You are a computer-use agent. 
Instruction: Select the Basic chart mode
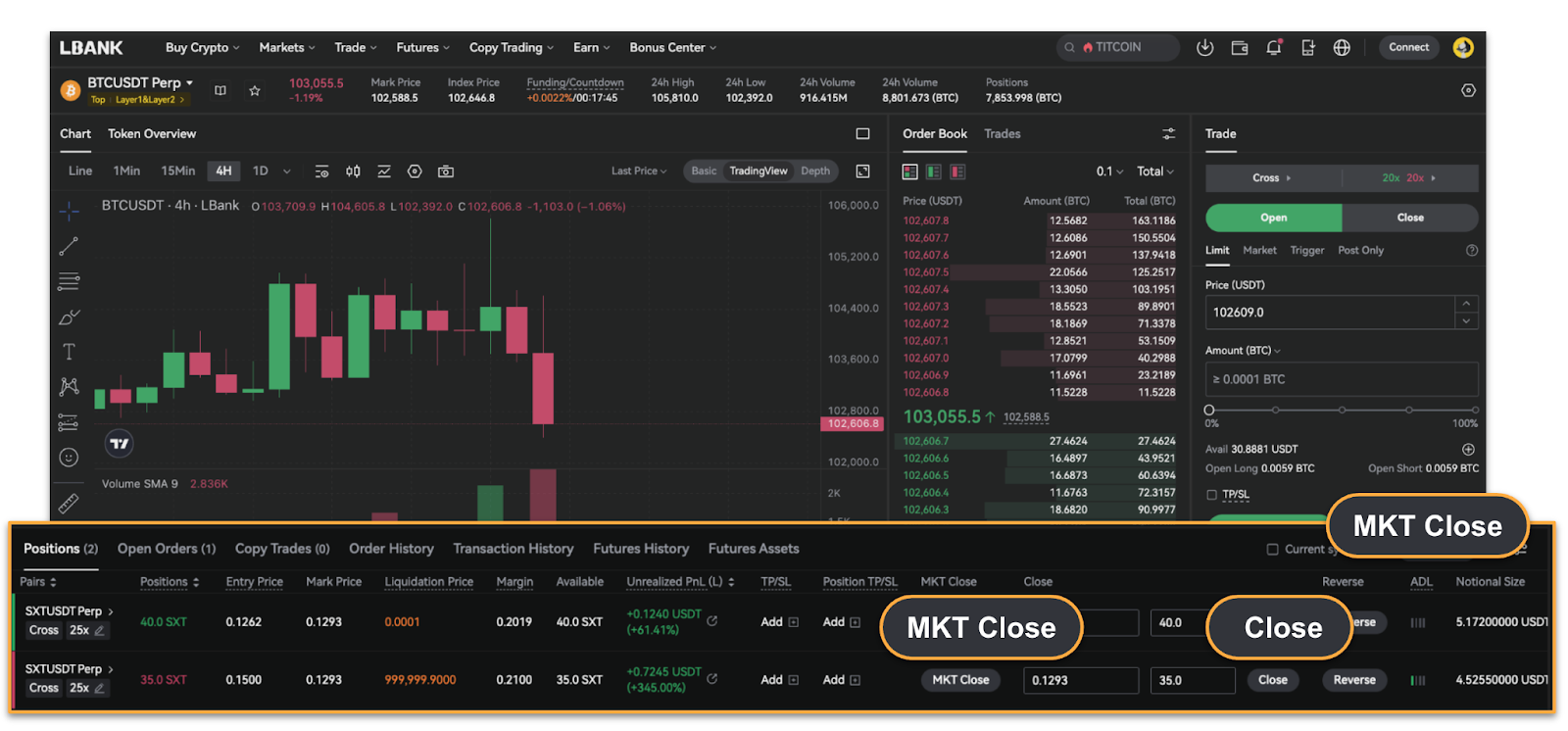[704, 171]
